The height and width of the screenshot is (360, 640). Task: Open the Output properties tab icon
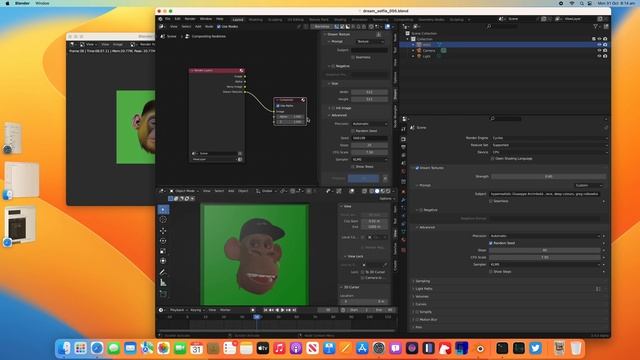[x=404, y=147]
